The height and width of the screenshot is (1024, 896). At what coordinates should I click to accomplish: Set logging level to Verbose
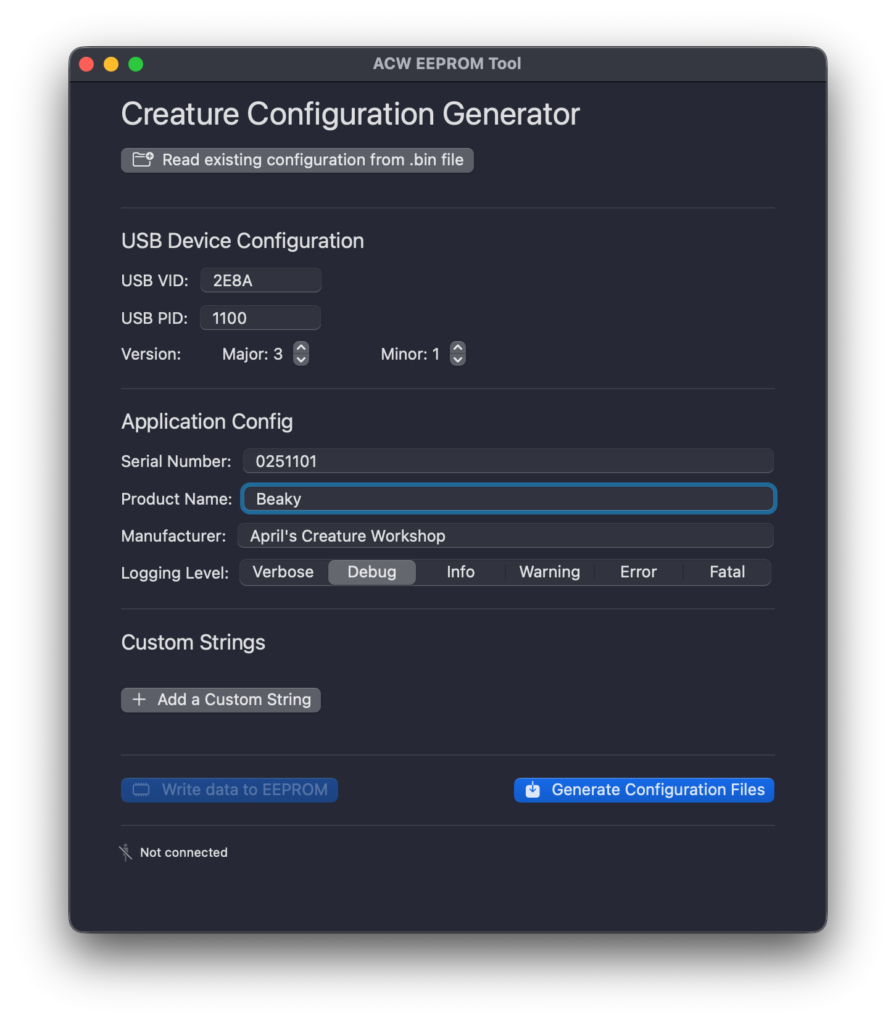pyautogui.click(x=283, y=572)
